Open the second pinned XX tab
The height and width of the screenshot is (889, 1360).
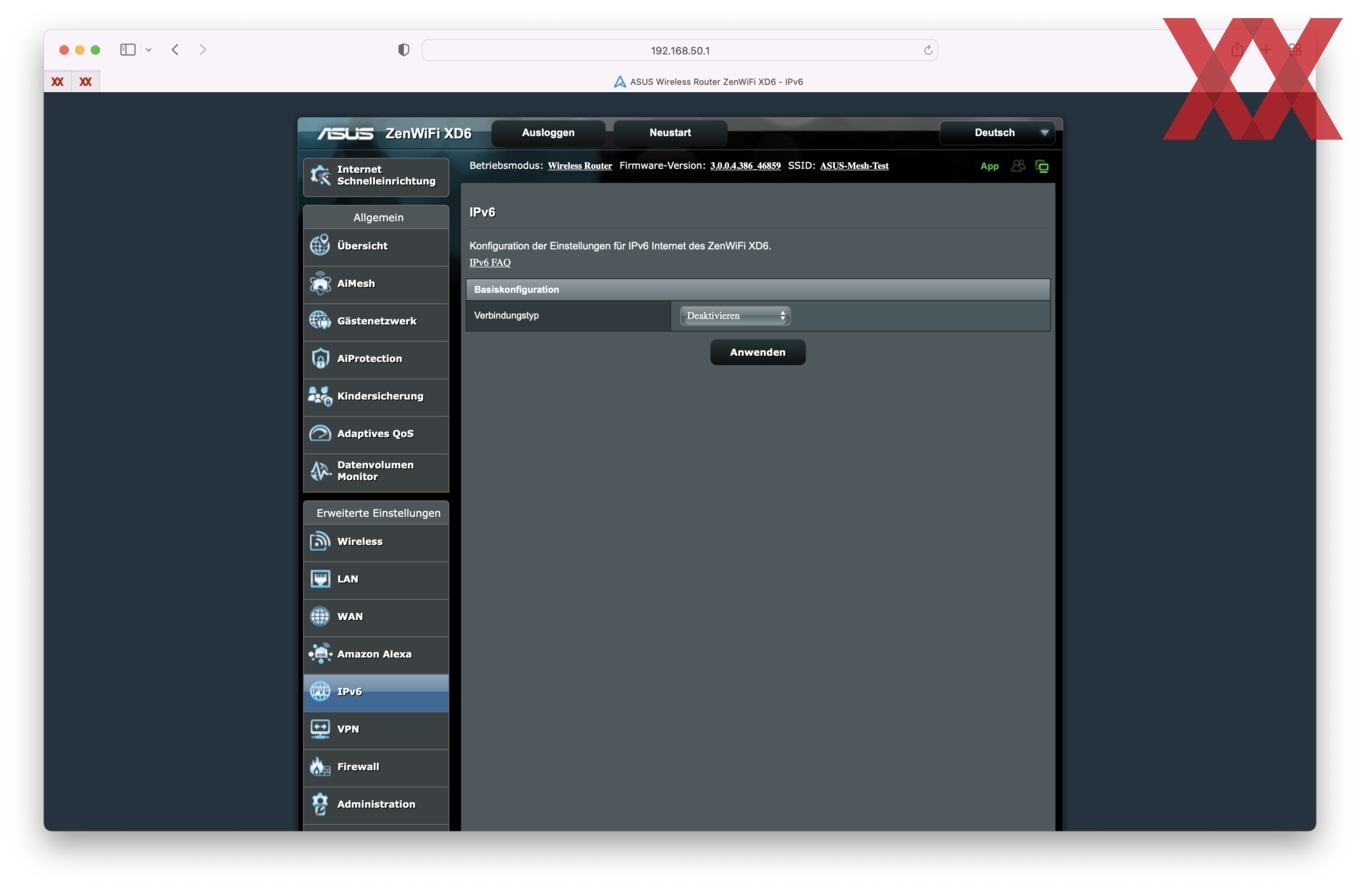click(x=86, y=82)
